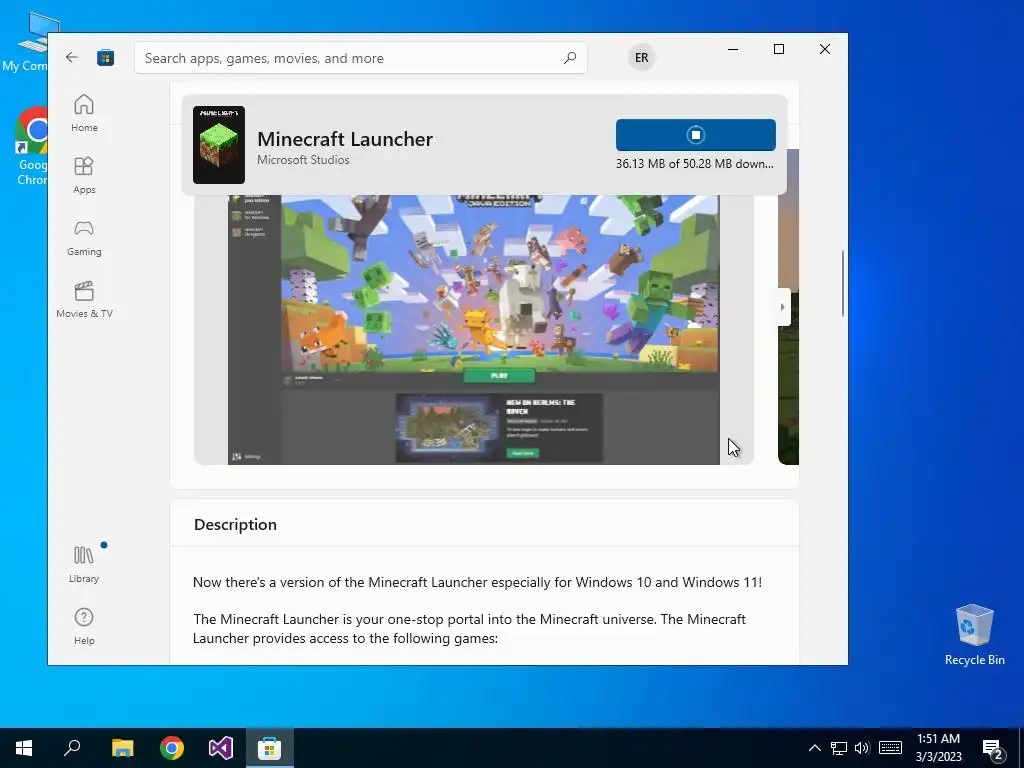The height and width of the screenshot is (768, 1024).
Task: Stop the Minecraft Launcher download
Action: click(696, 135)
